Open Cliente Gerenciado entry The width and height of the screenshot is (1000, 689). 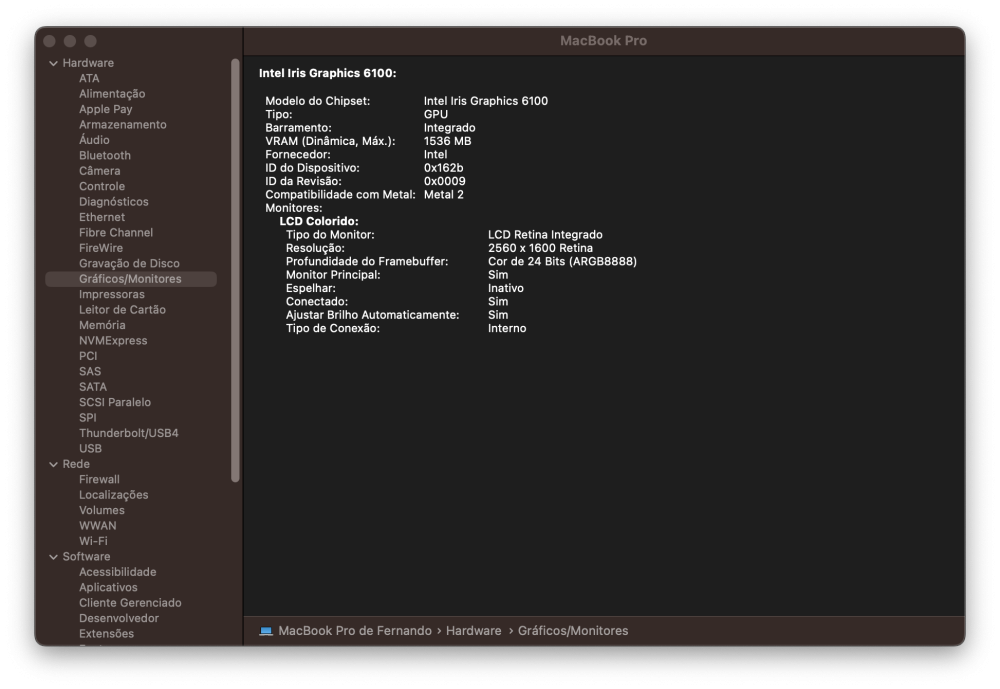tap(131, 603)
